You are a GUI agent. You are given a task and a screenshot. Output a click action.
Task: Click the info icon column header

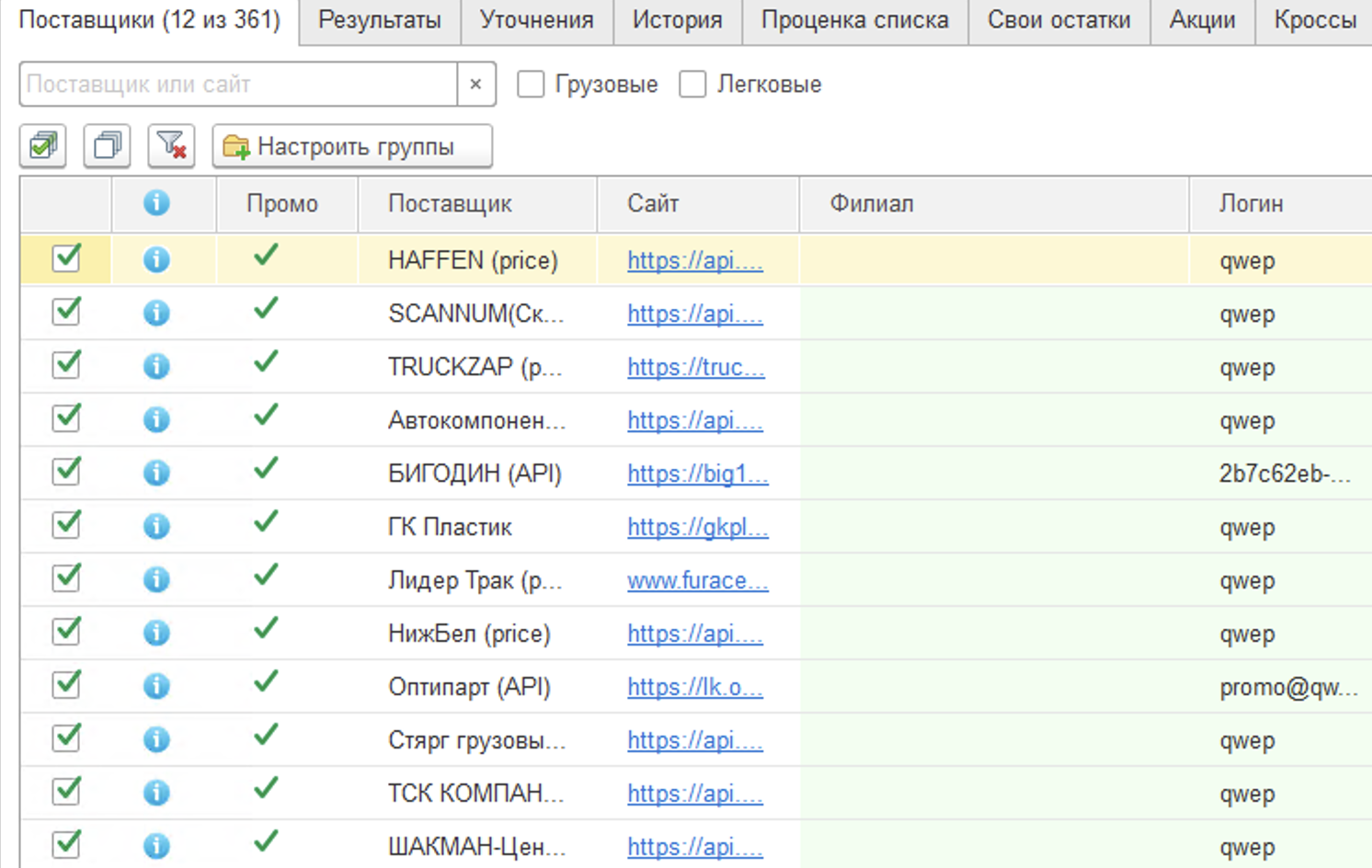156,203
